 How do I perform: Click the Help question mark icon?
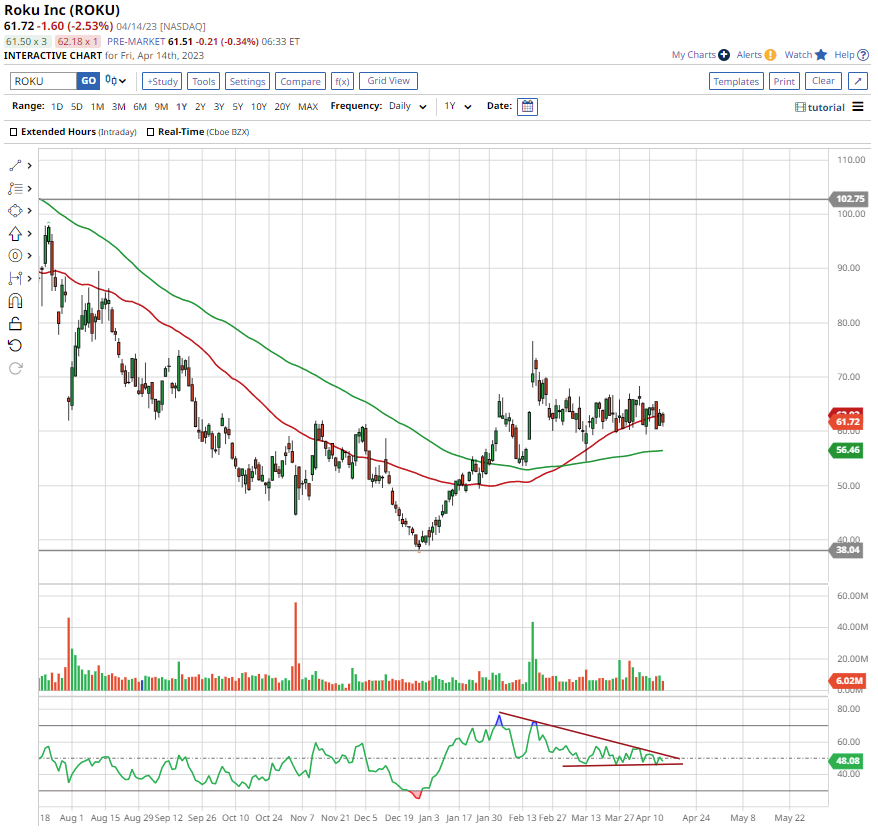pos(863,55)
